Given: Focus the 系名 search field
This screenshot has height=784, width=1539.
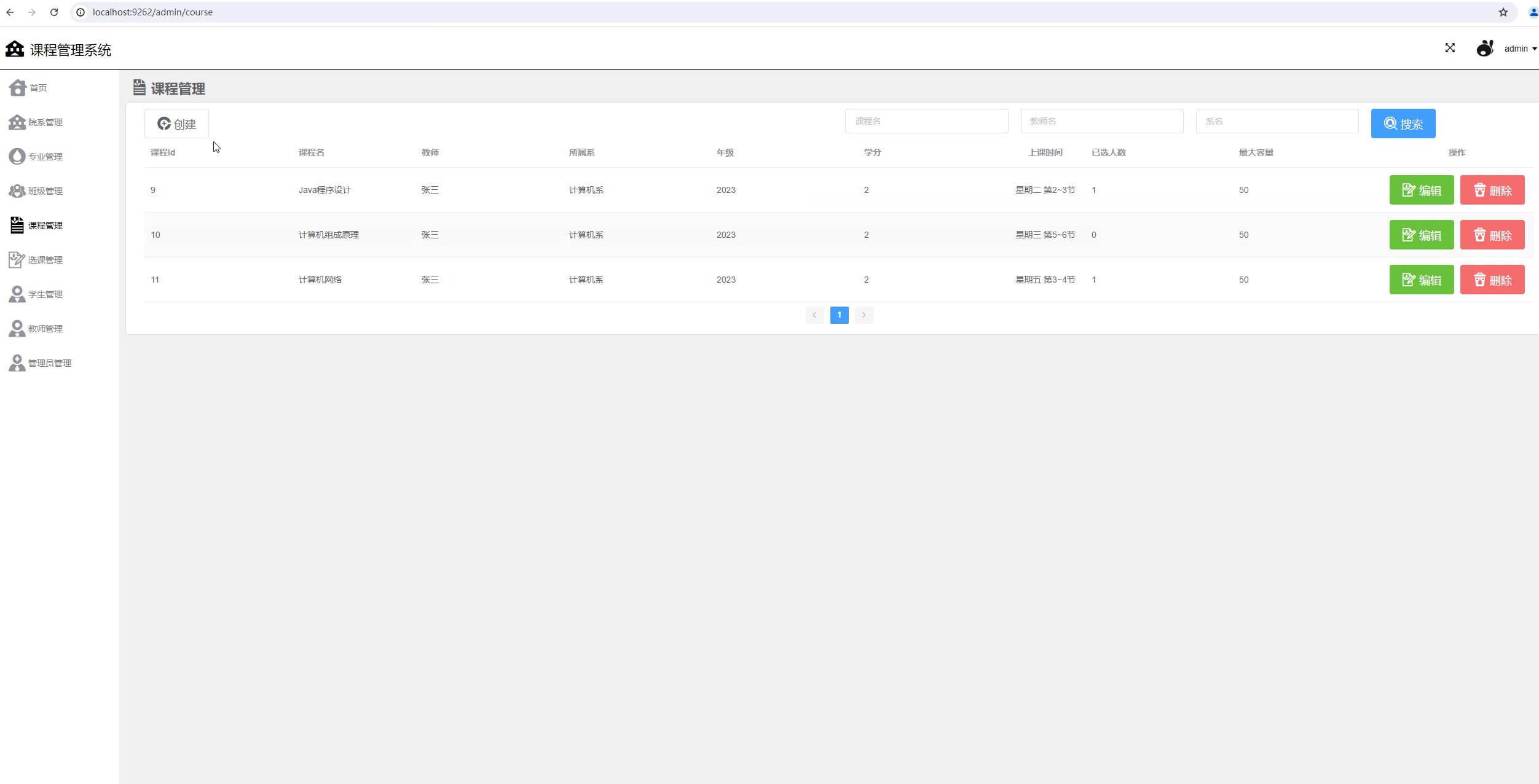Looking at the screenshot, I should [x=1277, y=121].
